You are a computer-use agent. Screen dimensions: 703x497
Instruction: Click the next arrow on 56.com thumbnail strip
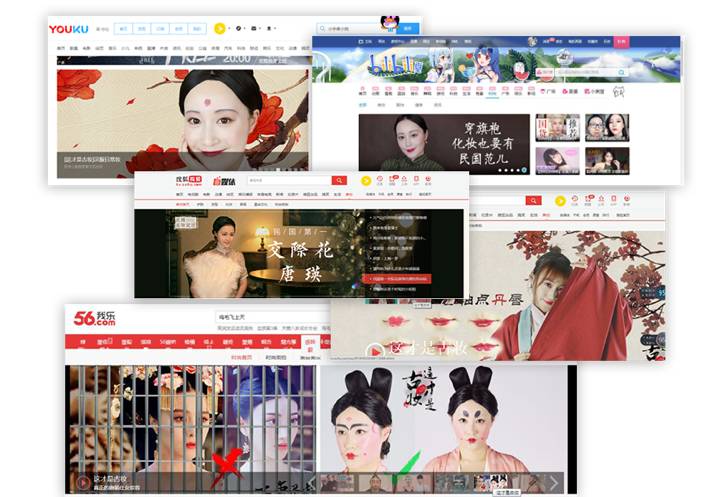[x=554, y=483]
